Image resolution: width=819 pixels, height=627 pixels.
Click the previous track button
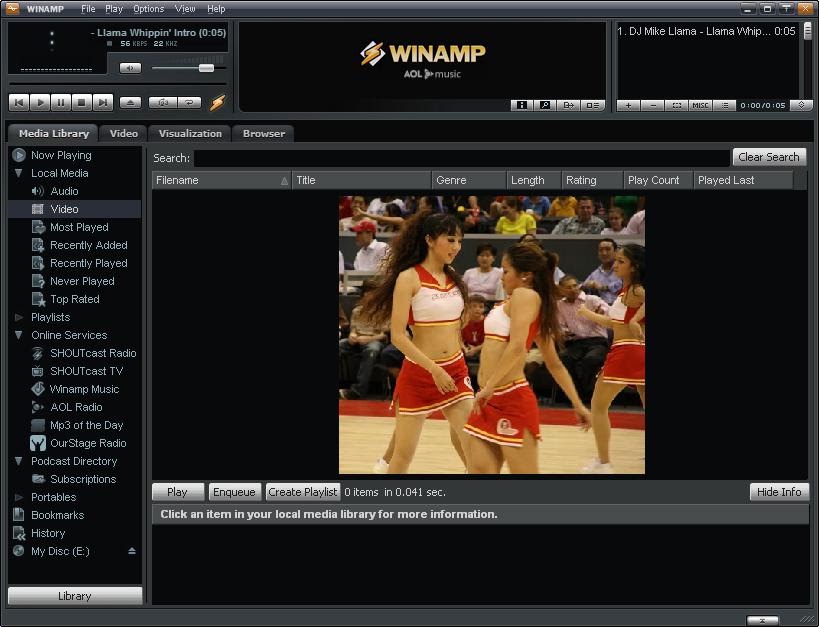click(19, 102)
